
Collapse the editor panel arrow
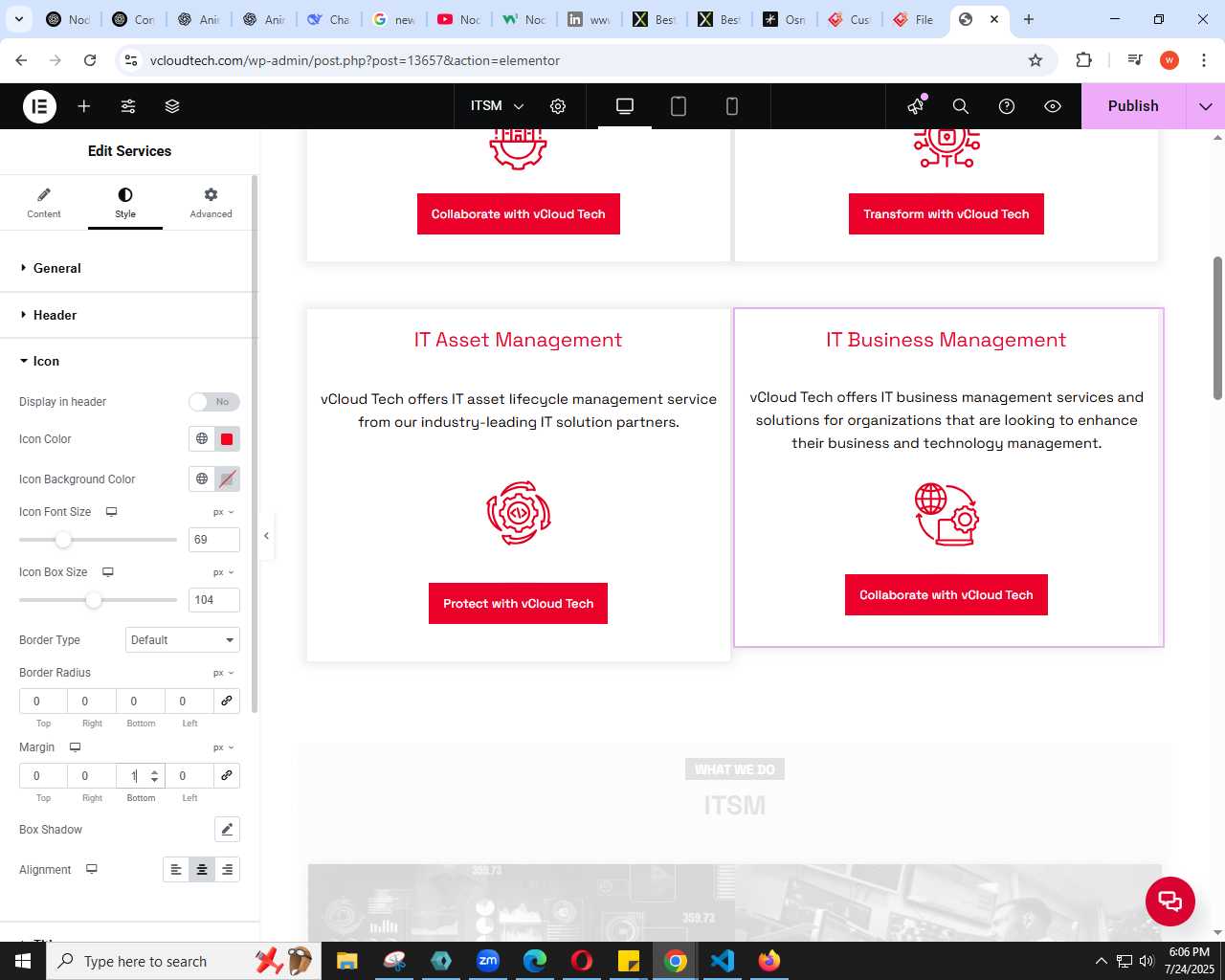(x=266, y=536)
